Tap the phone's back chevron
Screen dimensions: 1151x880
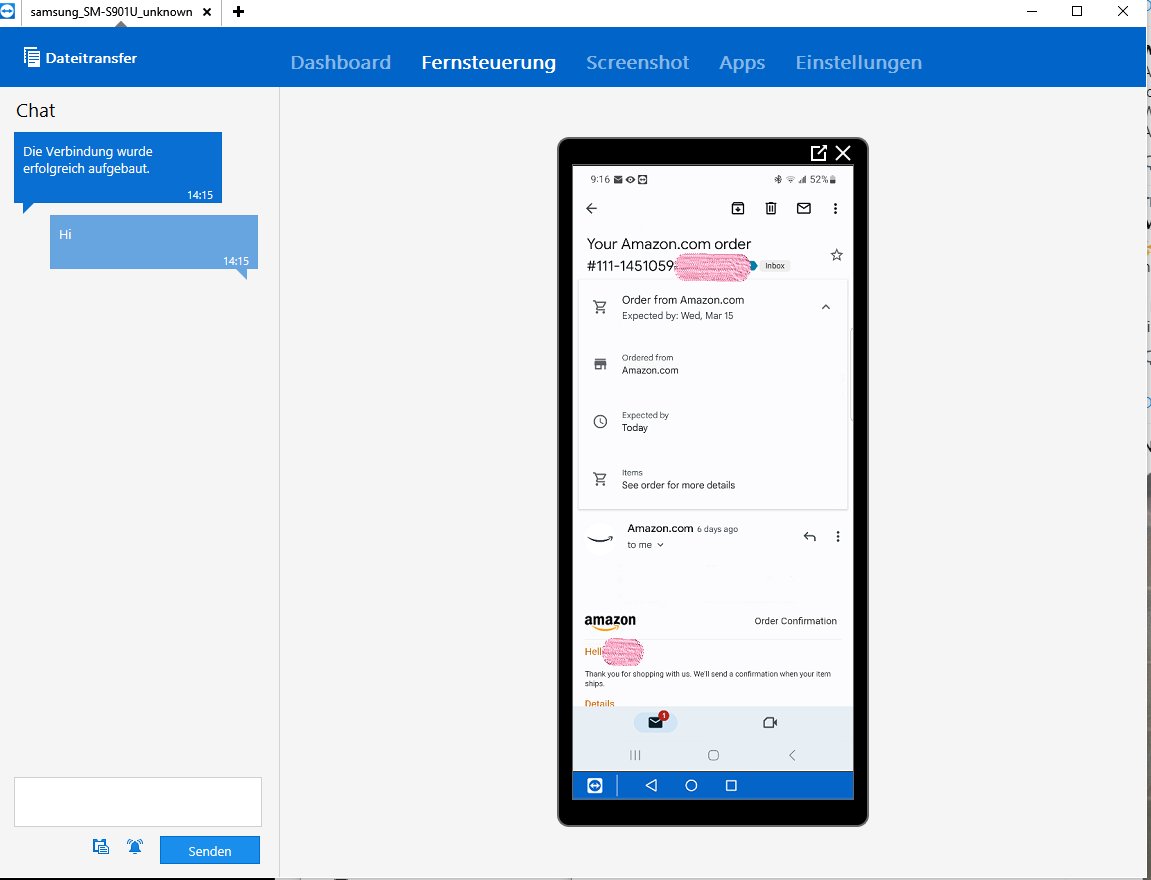point(791,754)
